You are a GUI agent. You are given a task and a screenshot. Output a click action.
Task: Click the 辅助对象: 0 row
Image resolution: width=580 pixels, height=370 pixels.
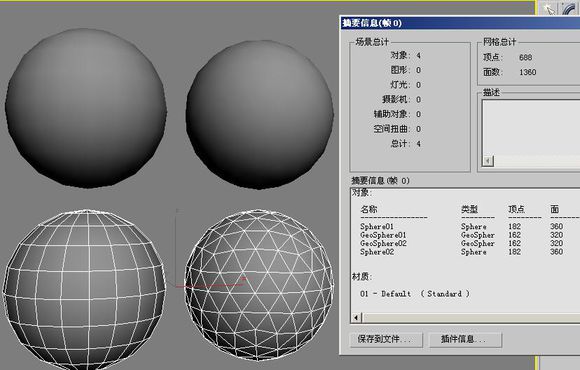tap(397, 114)
